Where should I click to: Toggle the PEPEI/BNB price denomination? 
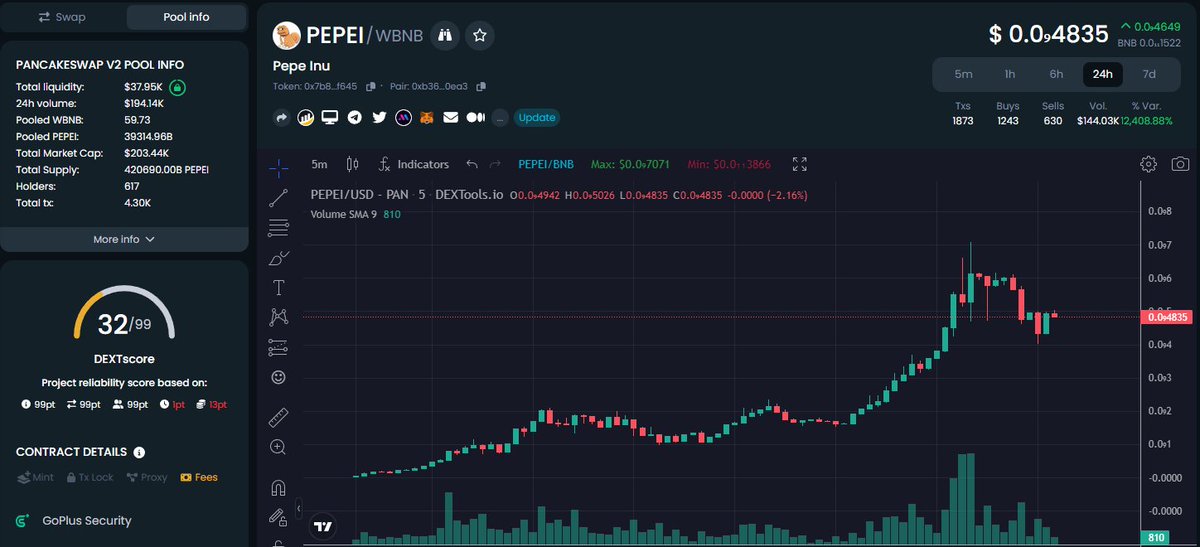click(546, 164)
